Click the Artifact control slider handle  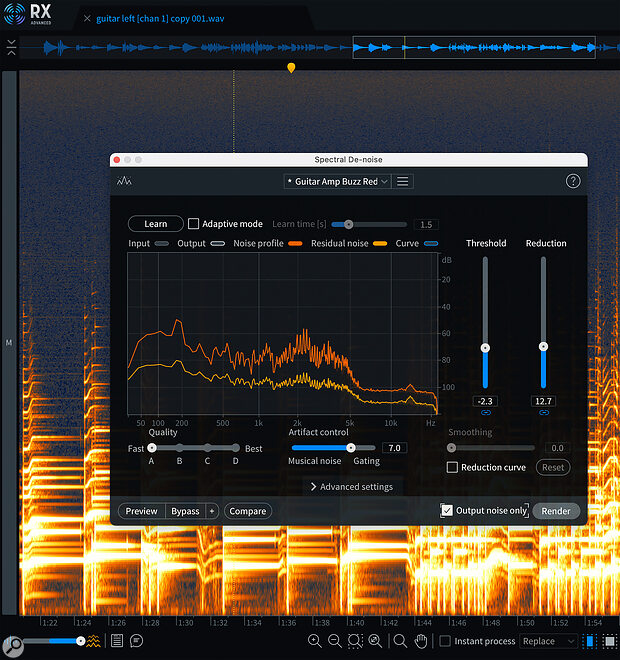click(x=351, y=447)
